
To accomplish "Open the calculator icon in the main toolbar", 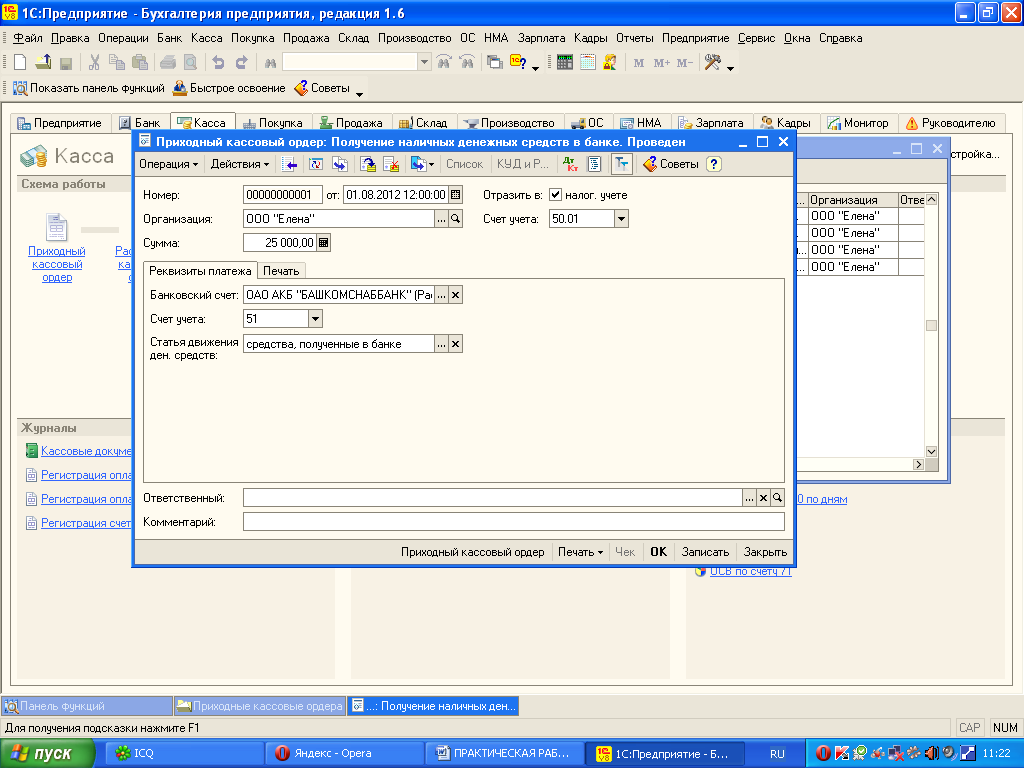I will (x=565, y=62).
